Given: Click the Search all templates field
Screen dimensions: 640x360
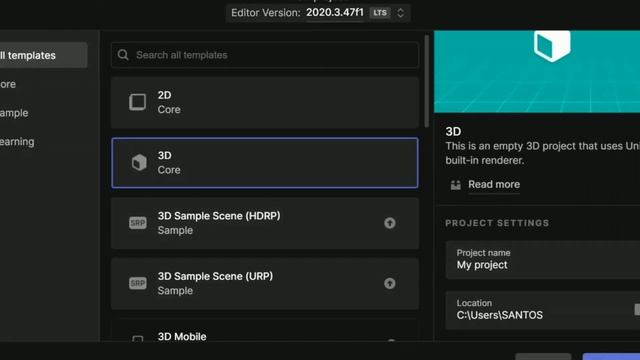Looking at the screenshot, I should tap(264, 55).
